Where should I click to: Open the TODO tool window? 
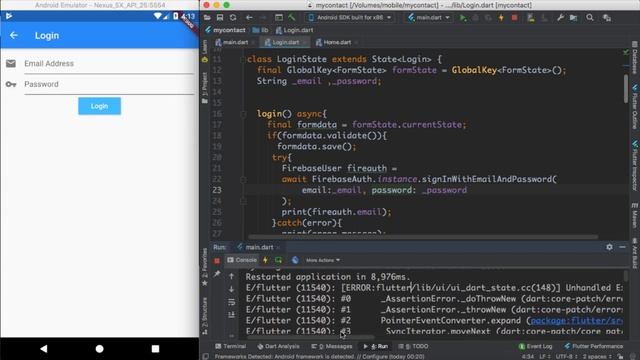click(413, 346)
